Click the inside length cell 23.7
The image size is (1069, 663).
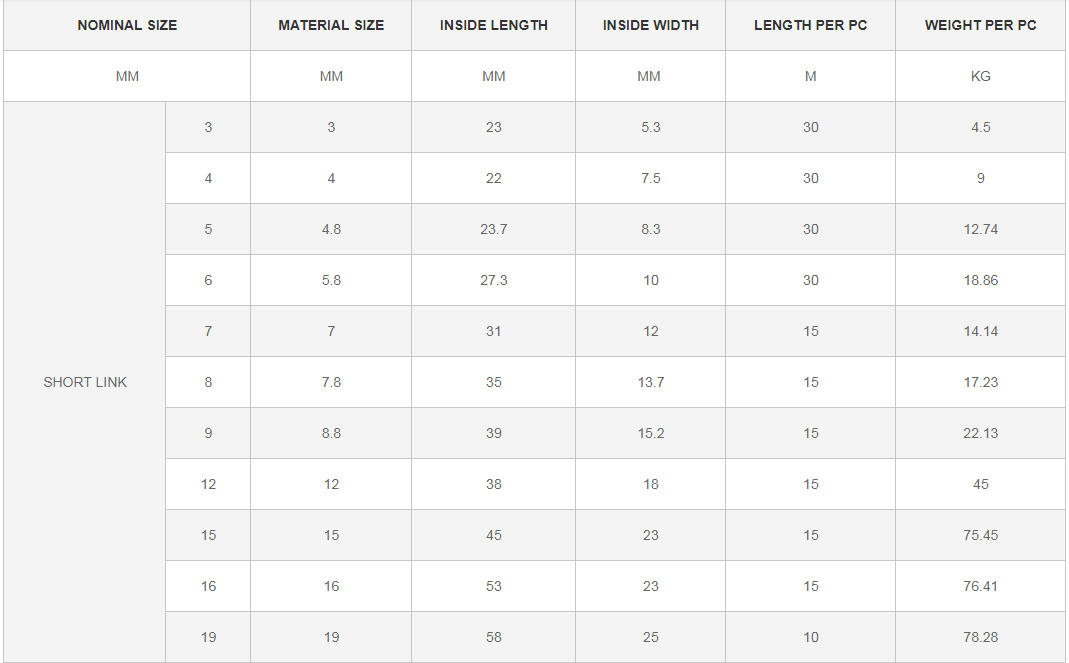(x=494, y=229)
